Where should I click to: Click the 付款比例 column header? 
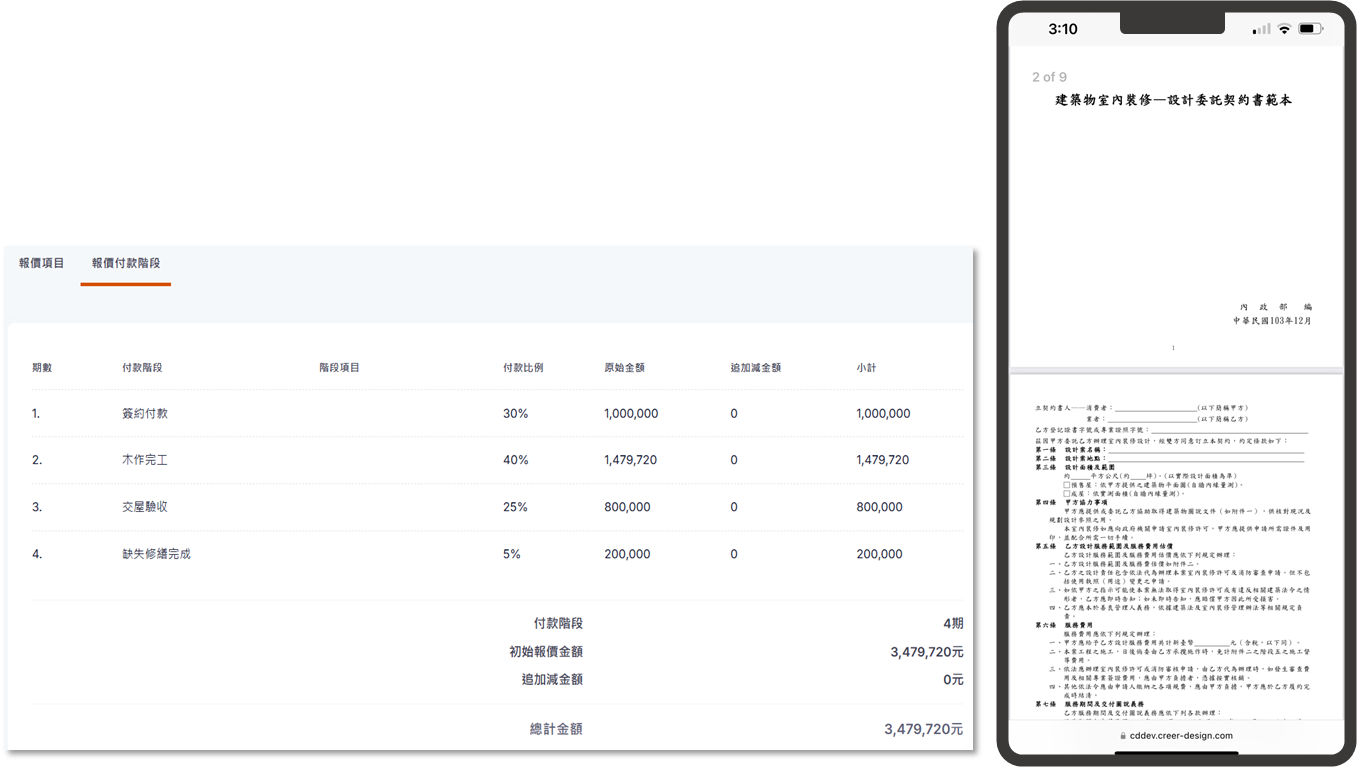tap(523, 368)
